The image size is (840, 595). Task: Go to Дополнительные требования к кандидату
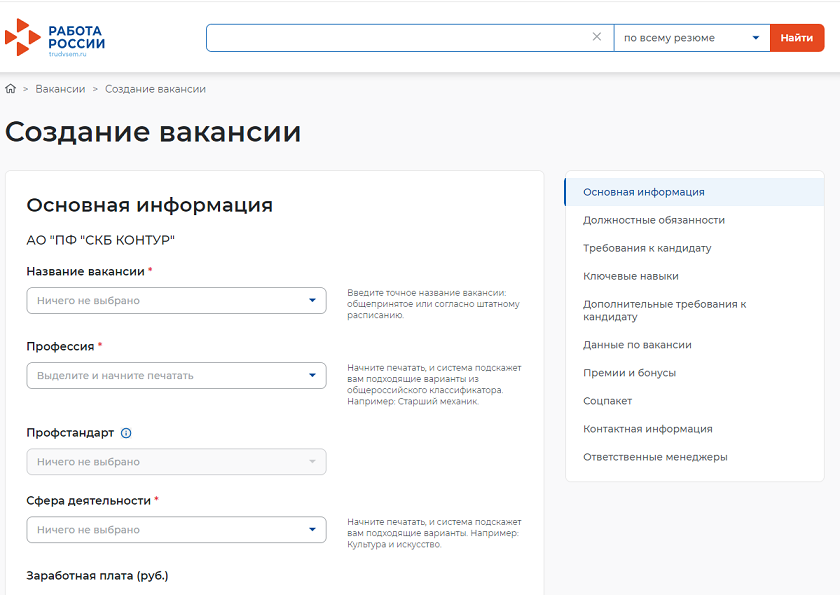pos(664,310)
